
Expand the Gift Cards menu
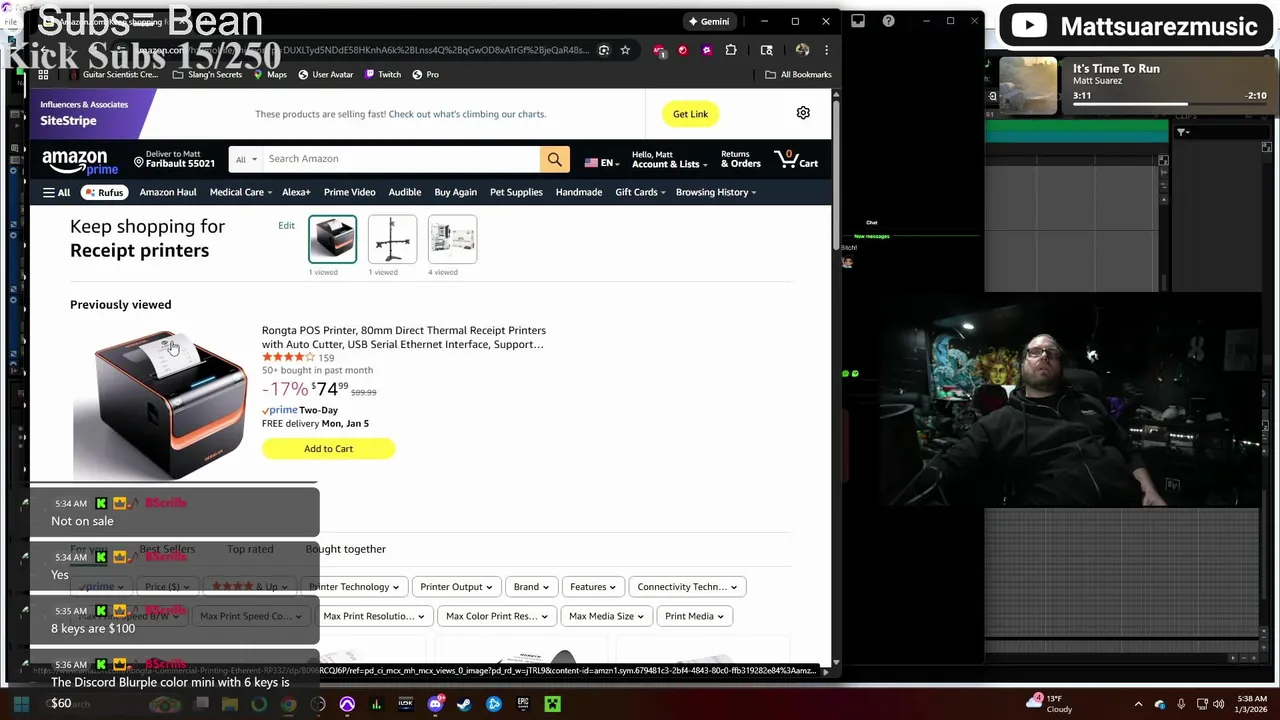640,192
